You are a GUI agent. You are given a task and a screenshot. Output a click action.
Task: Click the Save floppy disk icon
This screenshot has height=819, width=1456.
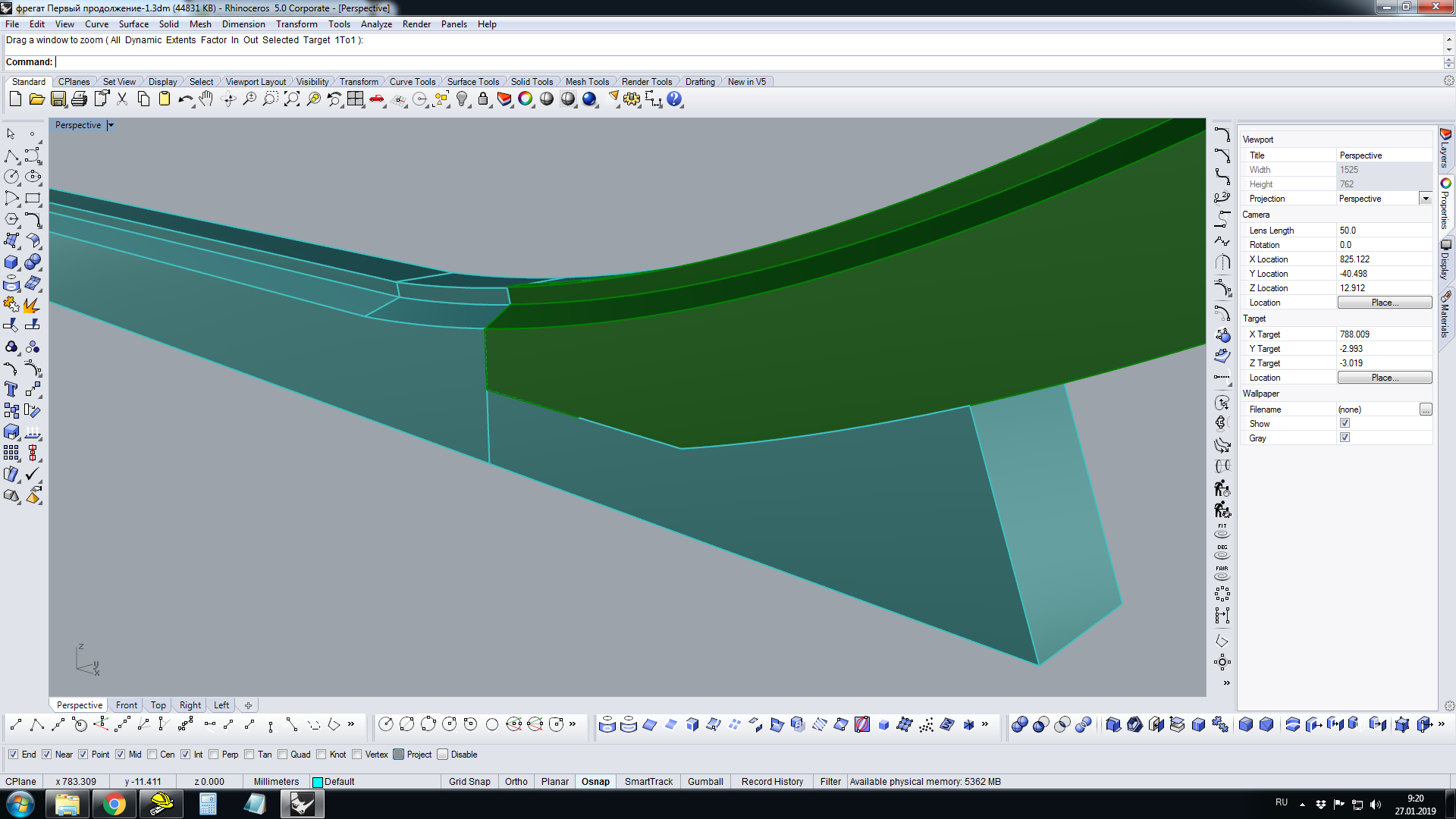pyautogui.click(x=58, y=99)
